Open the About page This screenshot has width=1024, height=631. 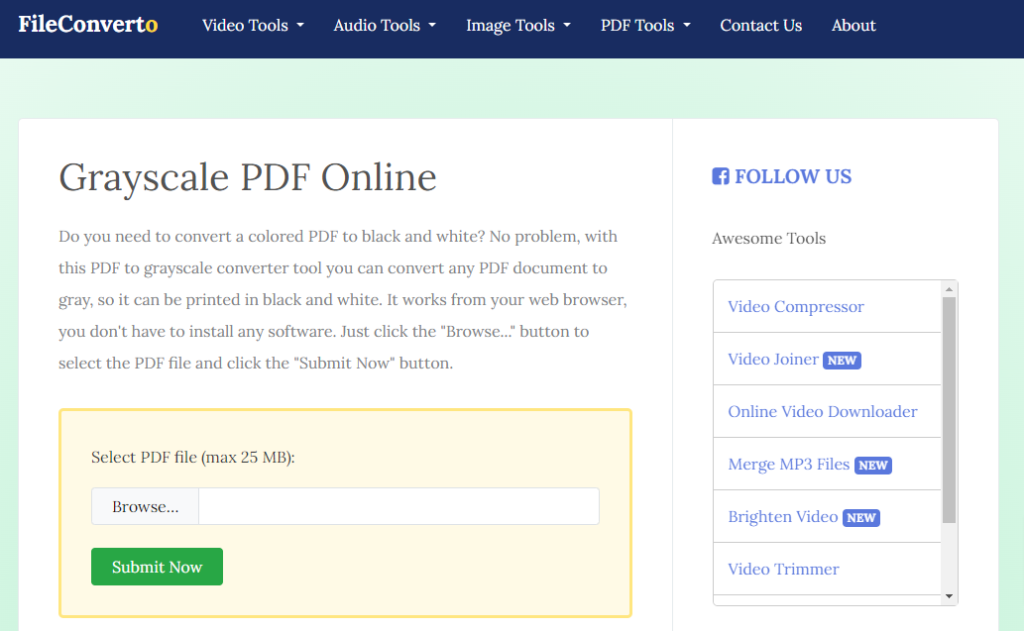pyautogui.click(x=853, y=26)
